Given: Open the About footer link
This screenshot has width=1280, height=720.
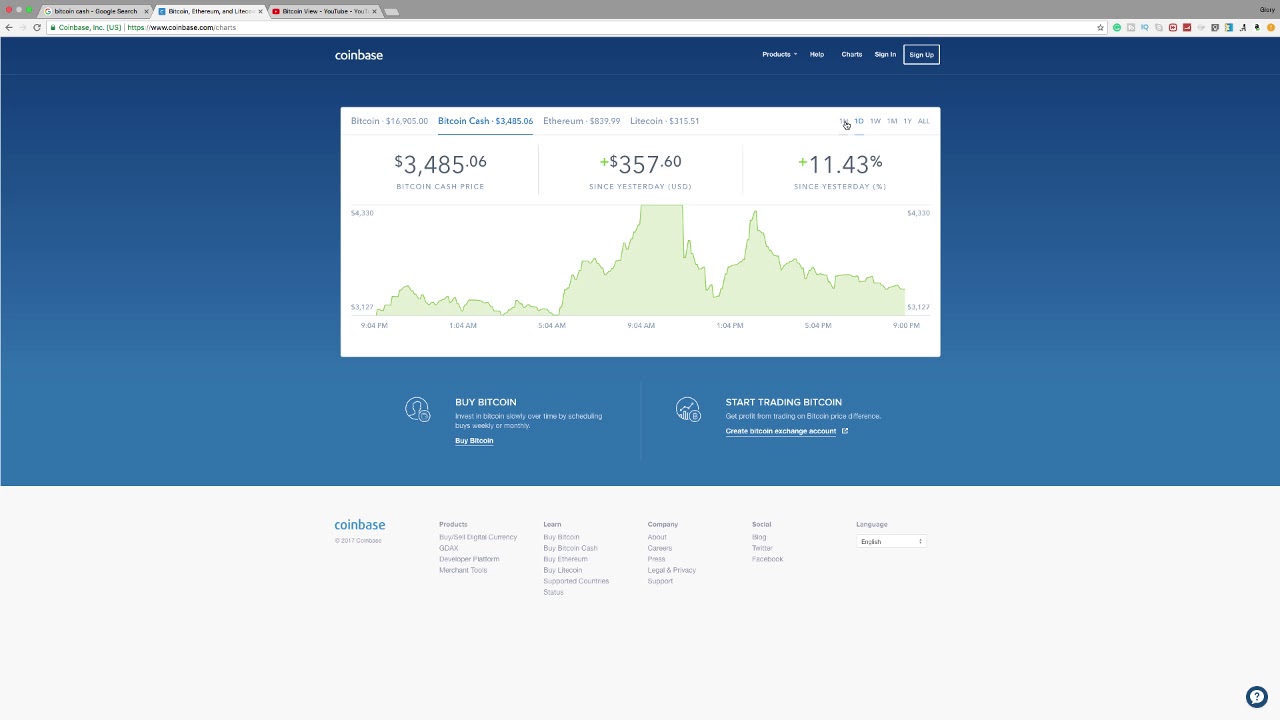Looking at the screenshot, I should [657, 537].
